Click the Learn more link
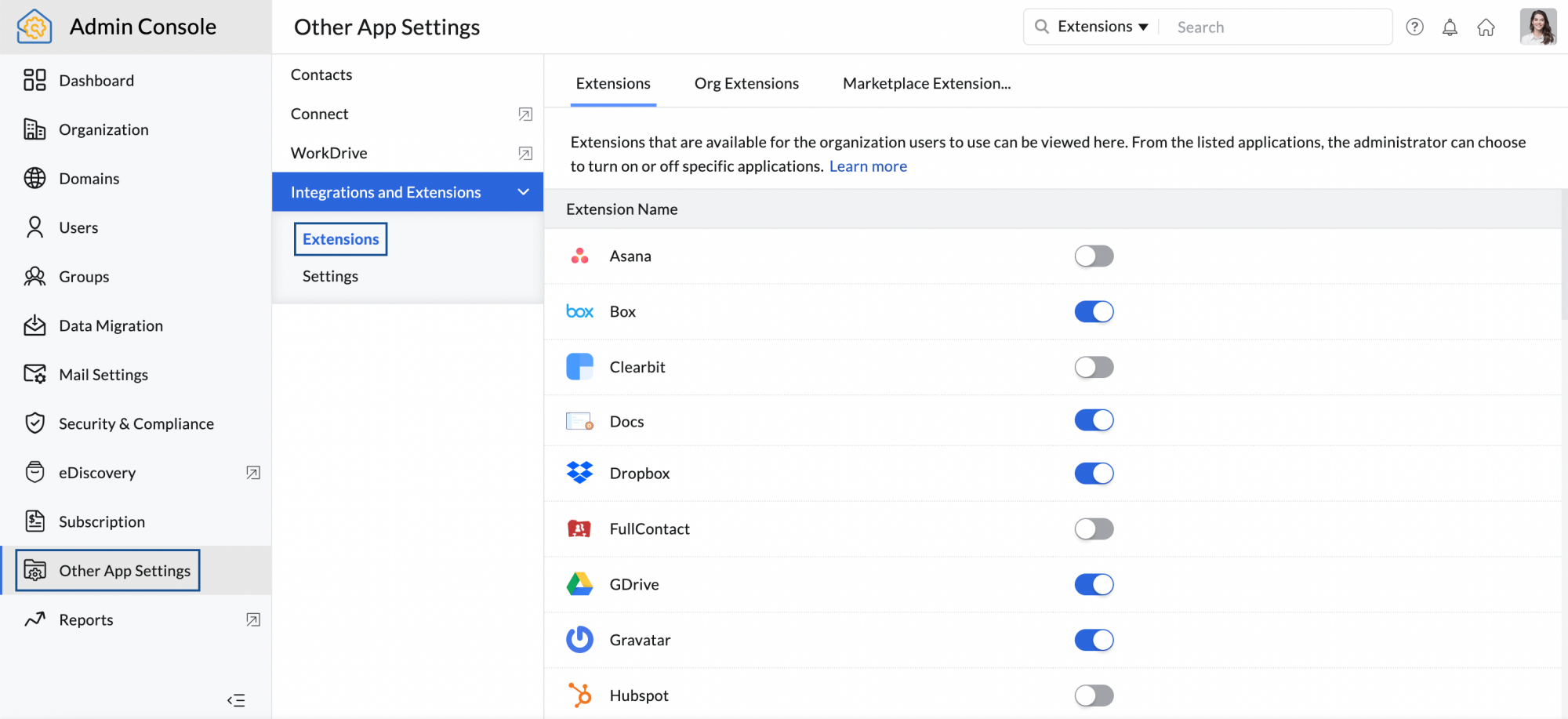This screenshot has width=1568, height=719. (x=868, y=165)
